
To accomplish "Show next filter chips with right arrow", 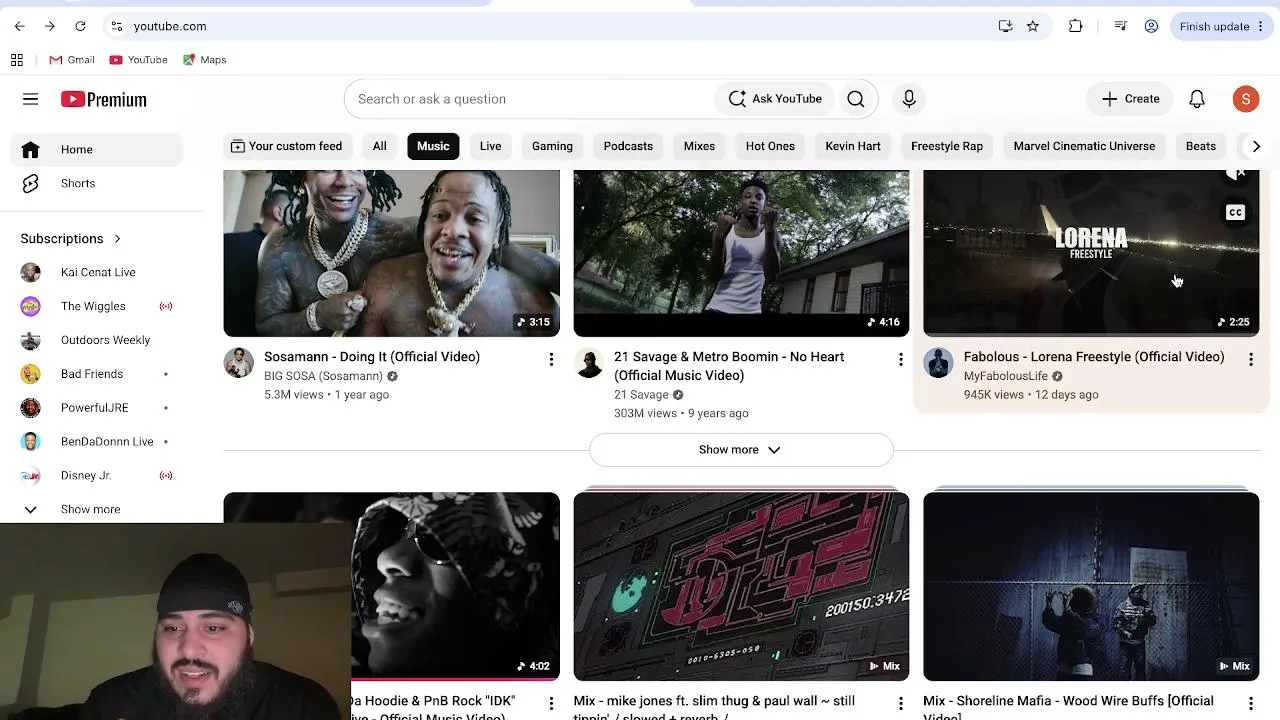I will [1256, 146].
